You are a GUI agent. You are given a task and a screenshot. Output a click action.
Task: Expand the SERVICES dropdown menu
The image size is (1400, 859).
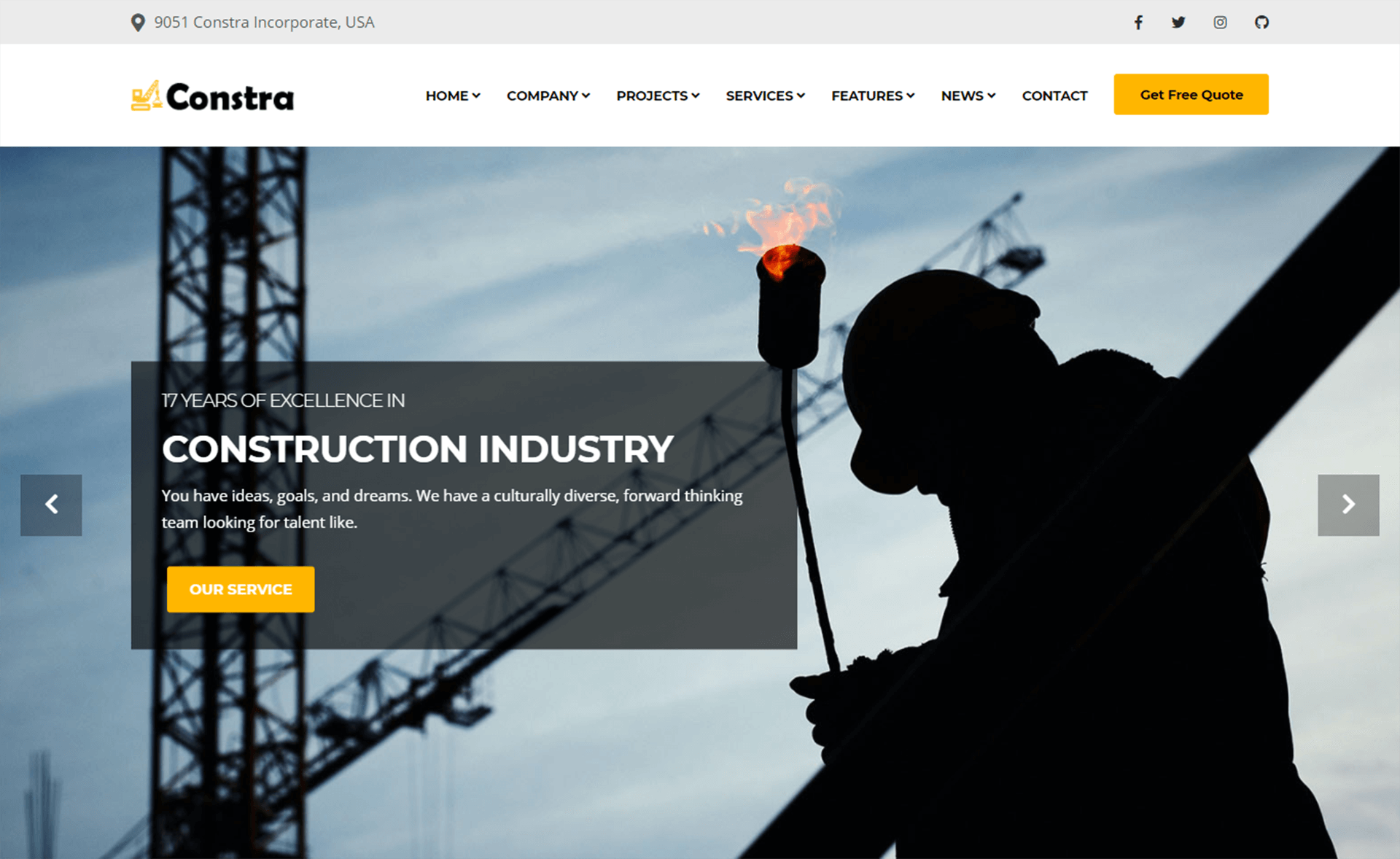764,95
